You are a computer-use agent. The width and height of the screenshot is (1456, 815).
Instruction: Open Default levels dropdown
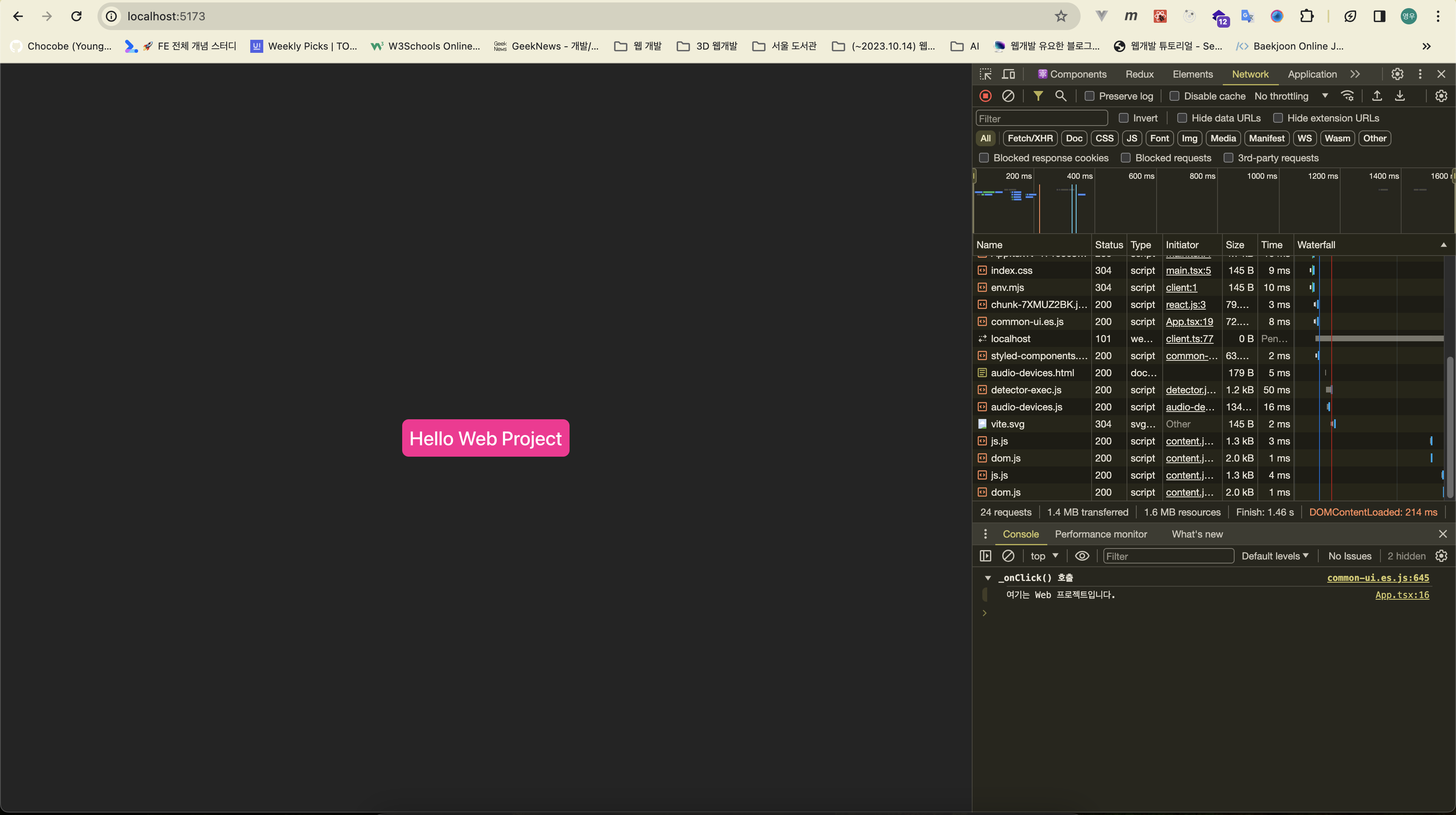(1274, 556)
